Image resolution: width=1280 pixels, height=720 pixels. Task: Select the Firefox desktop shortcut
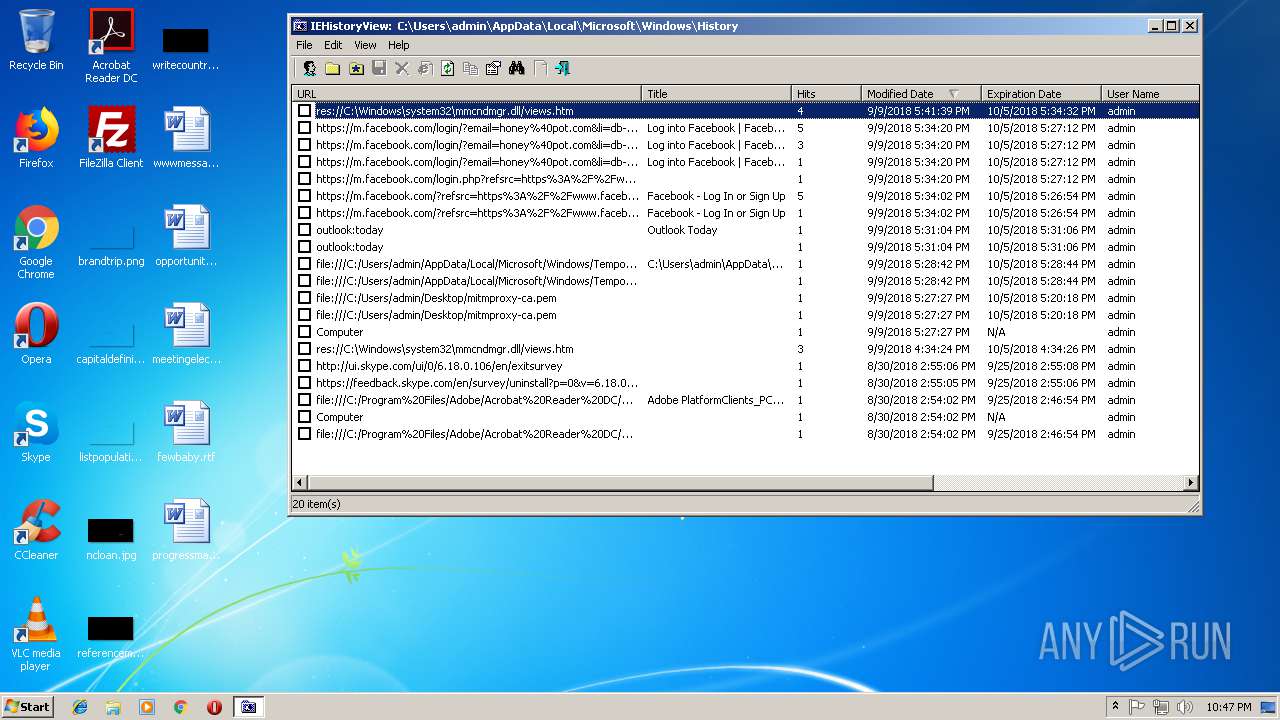click(36, 138)
